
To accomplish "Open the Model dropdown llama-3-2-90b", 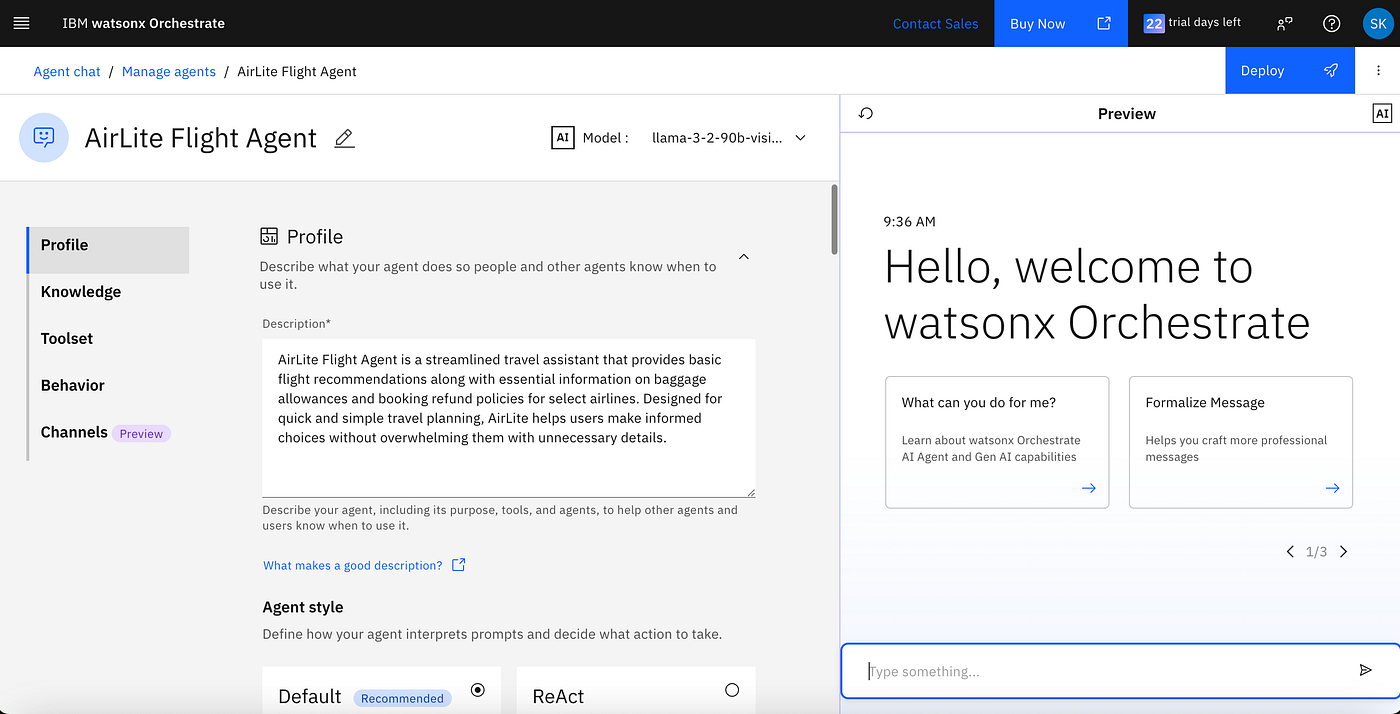I will [x=729, y=138].
